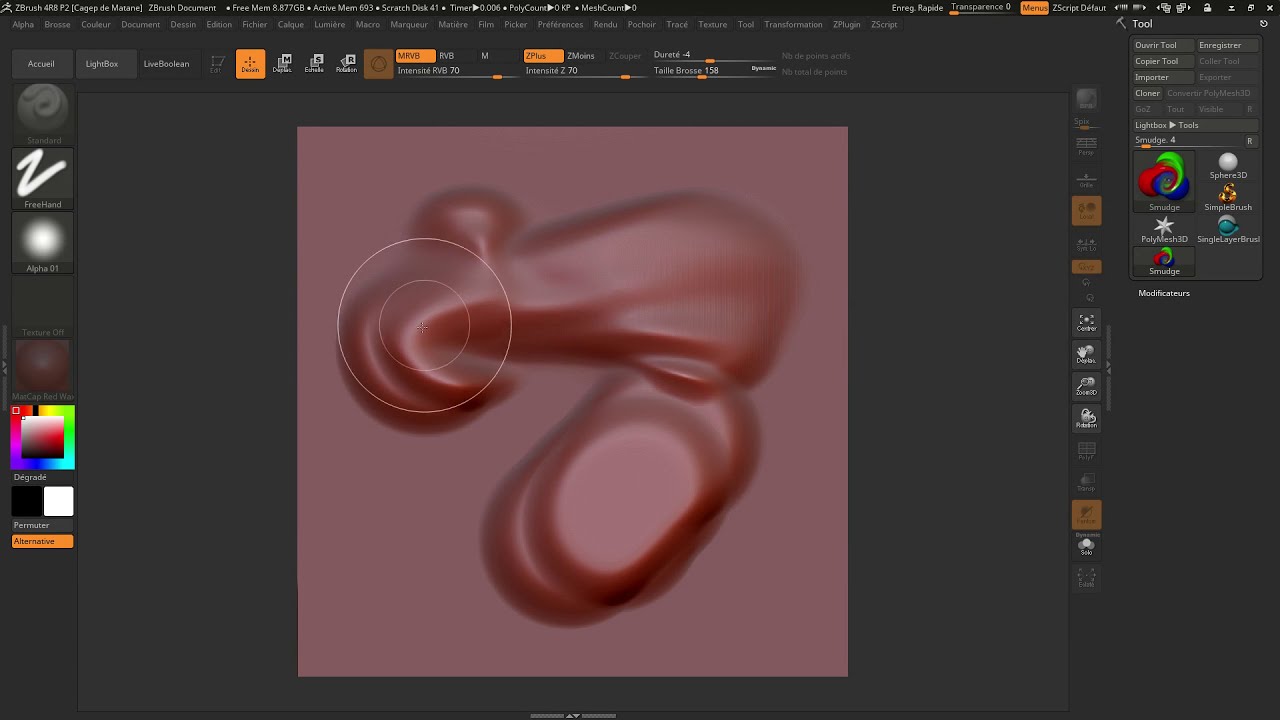1280x720 pixels.
Task: Click the LiveBoolean button
Action: (x=166, y=64)
